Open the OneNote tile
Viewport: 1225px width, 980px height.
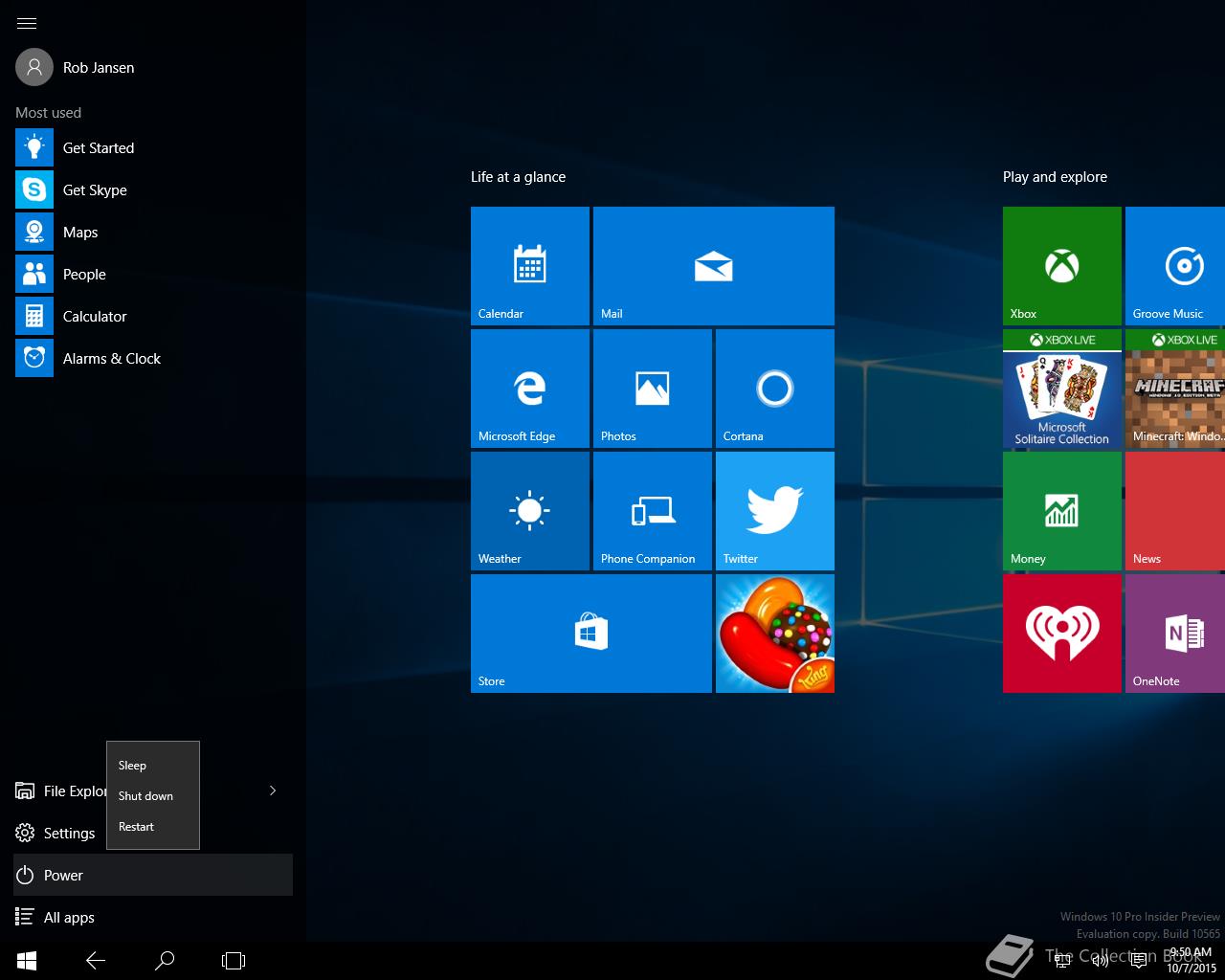click(1175, 634)
